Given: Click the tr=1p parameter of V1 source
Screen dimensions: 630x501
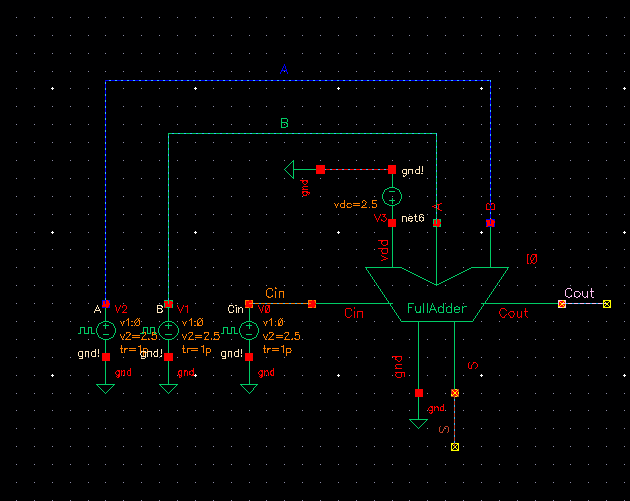Looking at the screenshot, I should pos(196,350).
